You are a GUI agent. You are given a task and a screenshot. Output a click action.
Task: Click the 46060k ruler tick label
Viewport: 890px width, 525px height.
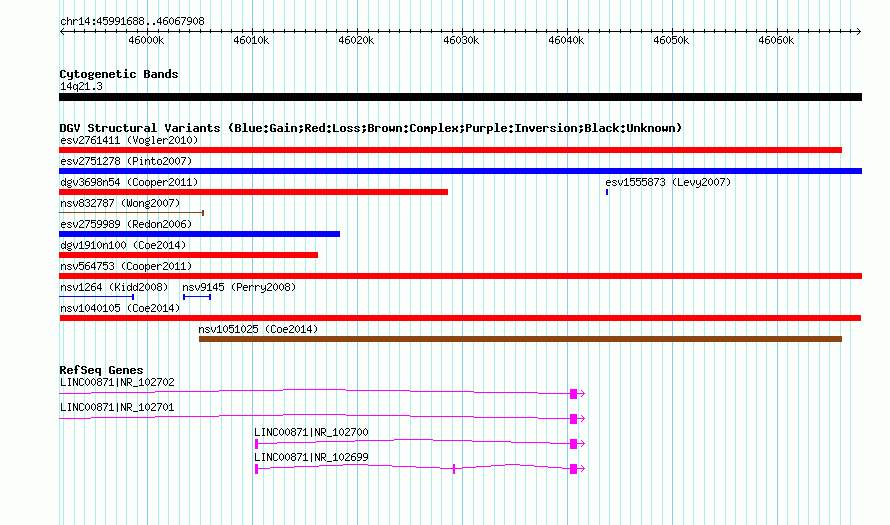pyautogui.click(x=776, y=40)
